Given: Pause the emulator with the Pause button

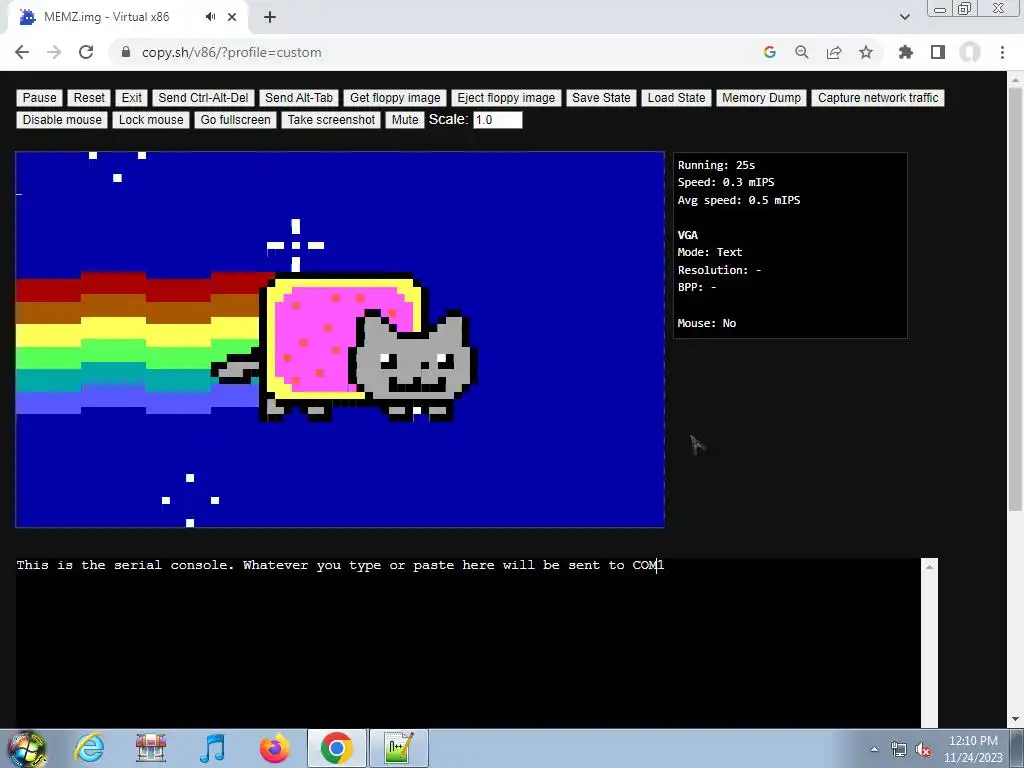Looking at the screenshot, I should 39,98.
